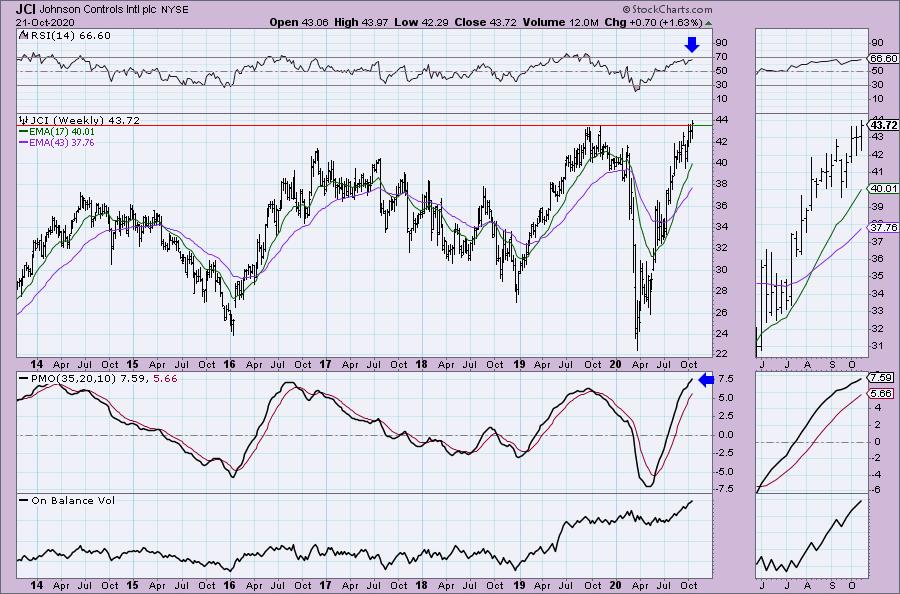Click the EMA(17) 40.01 legend text
The width and height of the screenshot is (900, 594).
click(x=62, y=132)
